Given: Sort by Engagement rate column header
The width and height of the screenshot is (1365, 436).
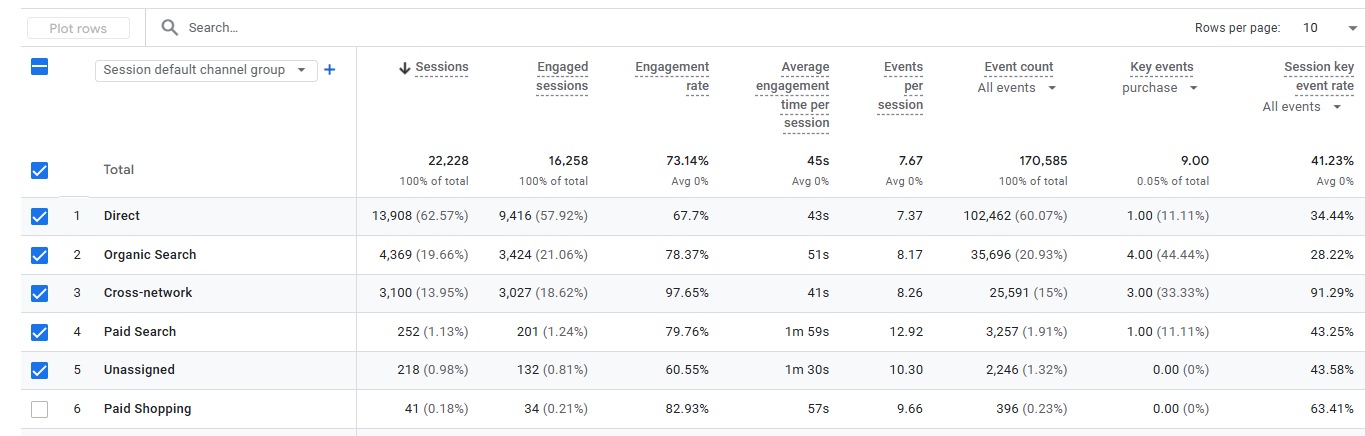Looking at the screenshot, I should 672,76.
